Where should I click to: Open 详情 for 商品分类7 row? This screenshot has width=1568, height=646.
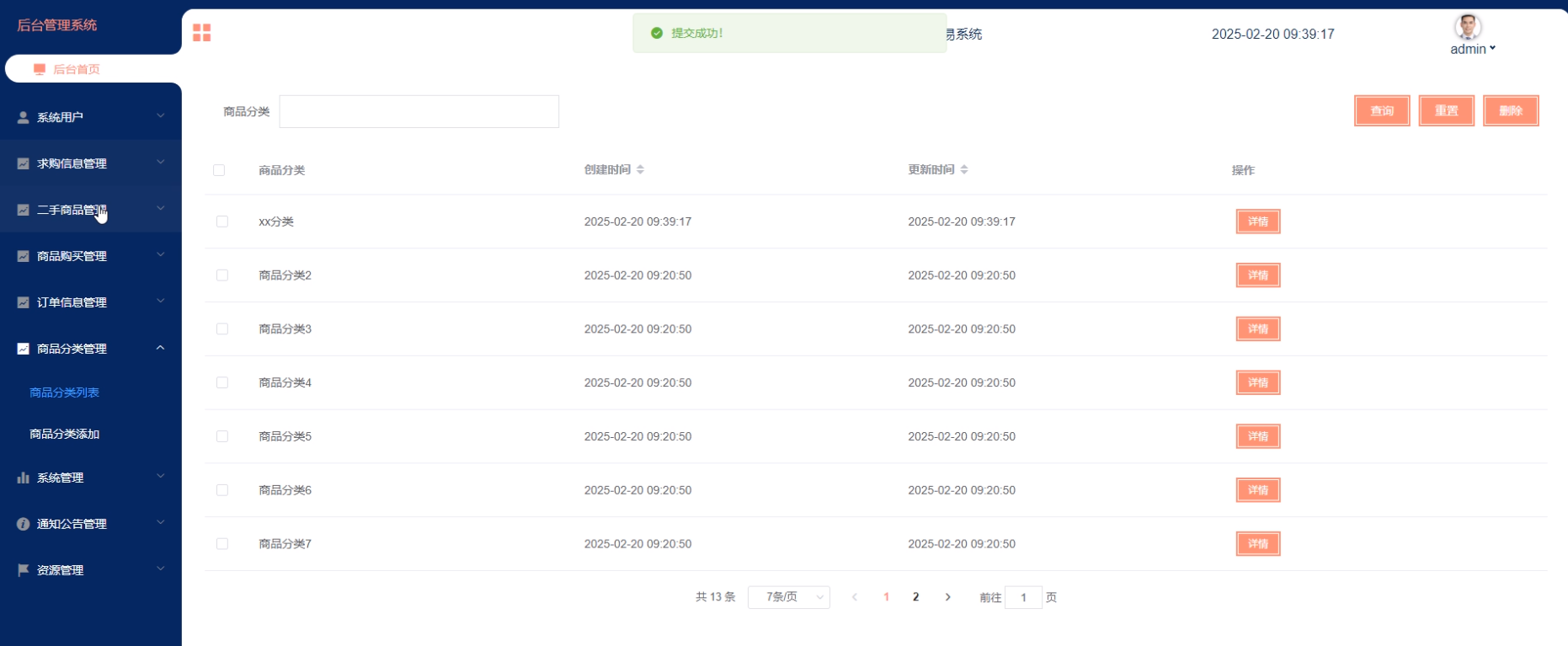tap(1258, 544)
